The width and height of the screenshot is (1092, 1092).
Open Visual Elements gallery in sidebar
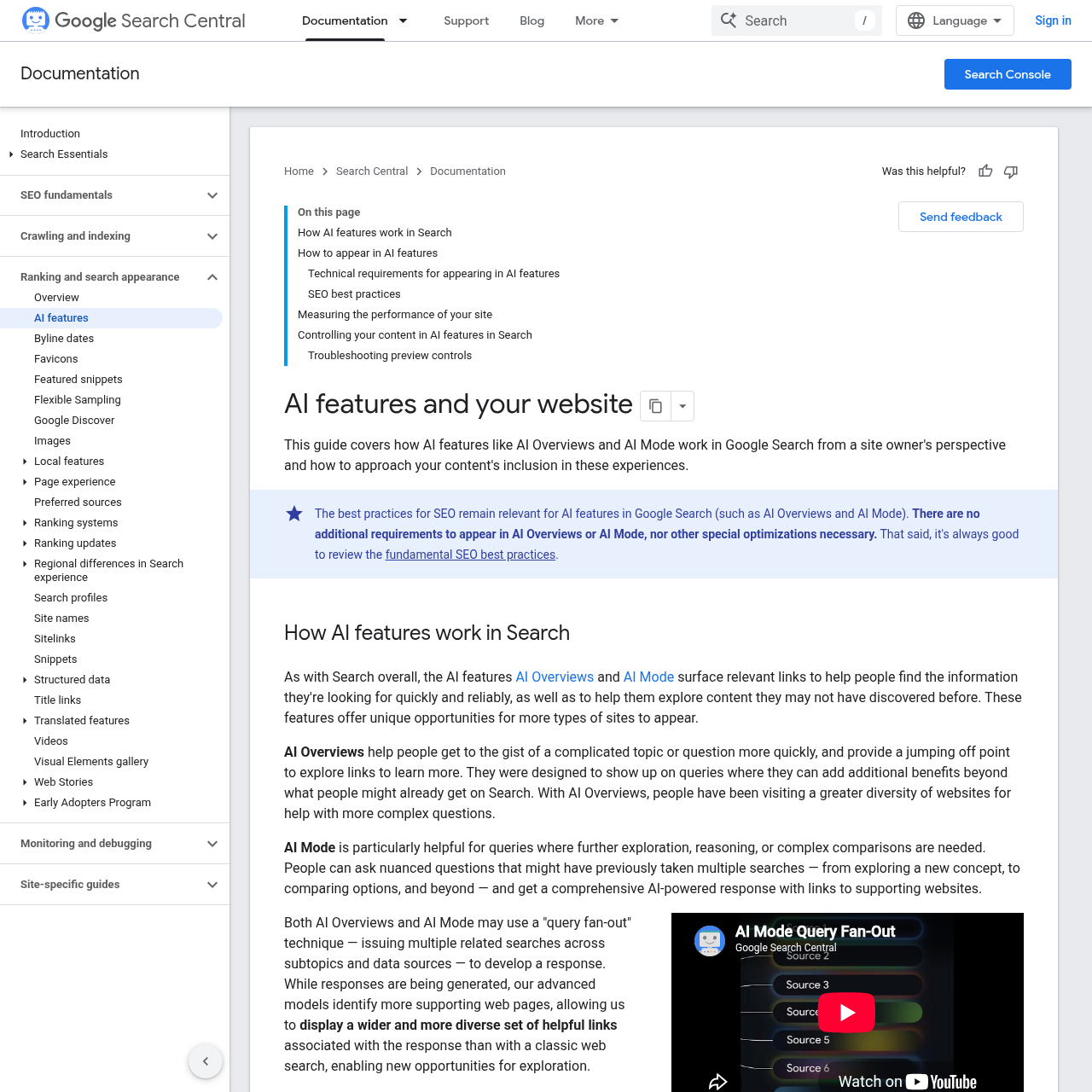[x=91, y=762]
